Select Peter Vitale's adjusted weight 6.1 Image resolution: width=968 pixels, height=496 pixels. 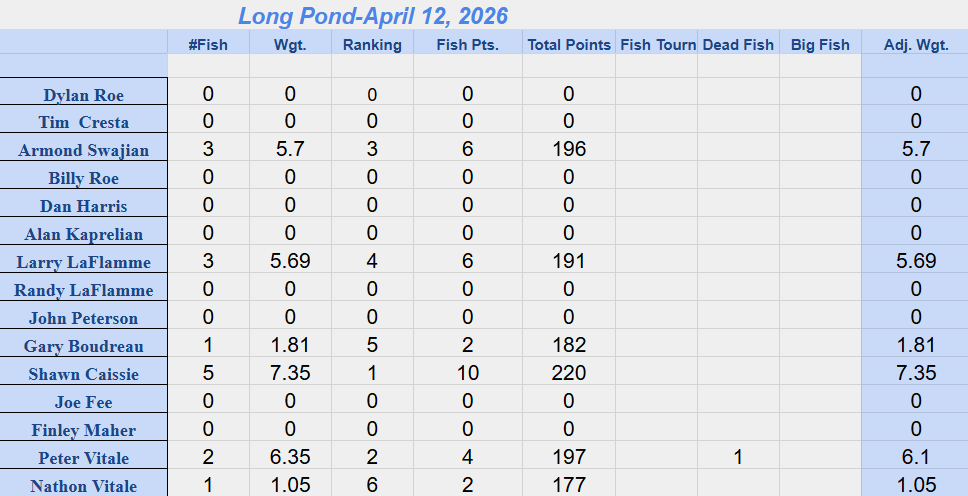916,456
